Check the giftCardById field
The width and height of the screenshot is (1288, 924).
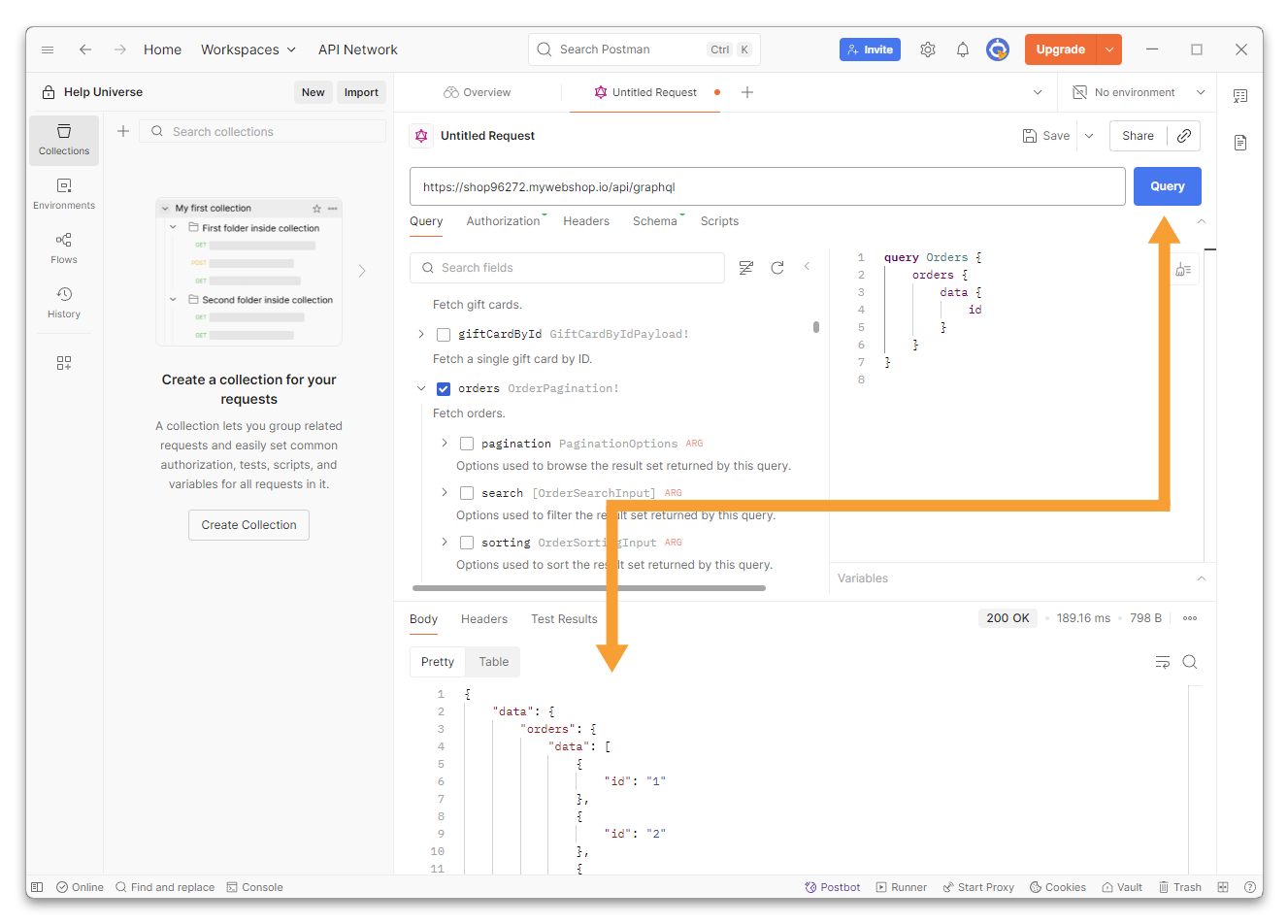(444, 335)
